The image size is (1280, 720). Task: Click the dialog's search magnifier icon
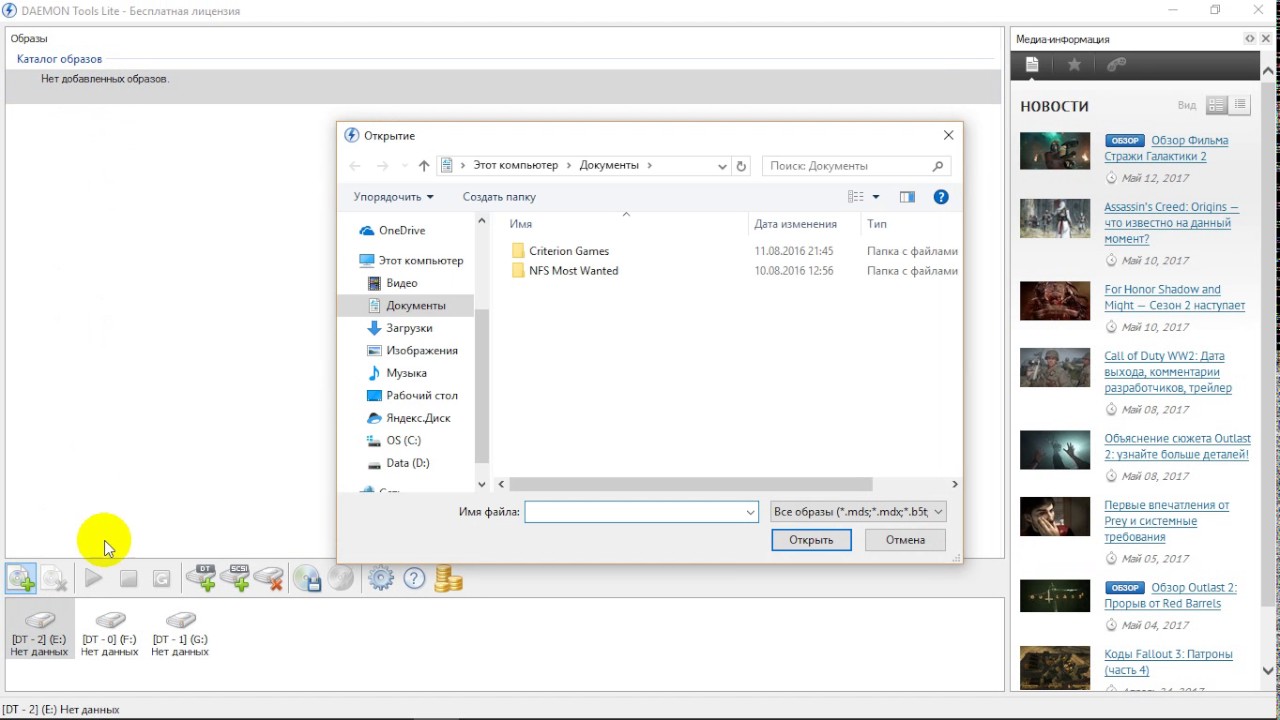click(x=937, y=166)
